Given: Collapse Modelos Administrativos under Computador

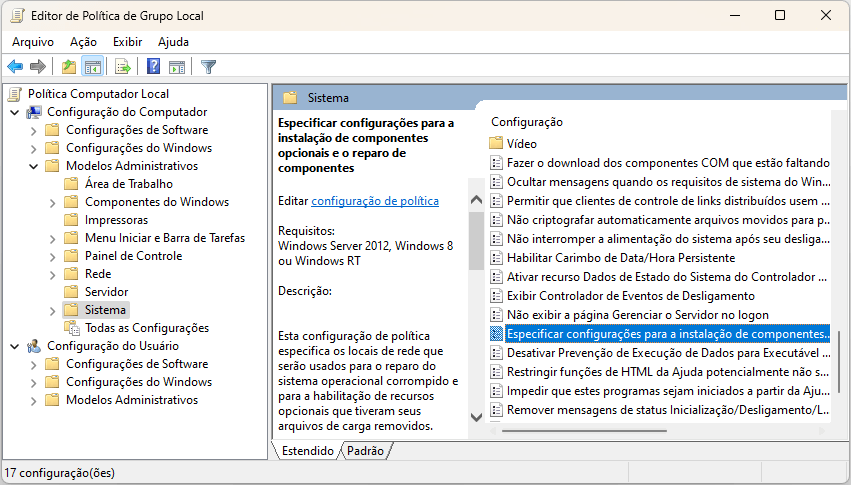Looking at the screenshot, I should (x=34, y=167).
